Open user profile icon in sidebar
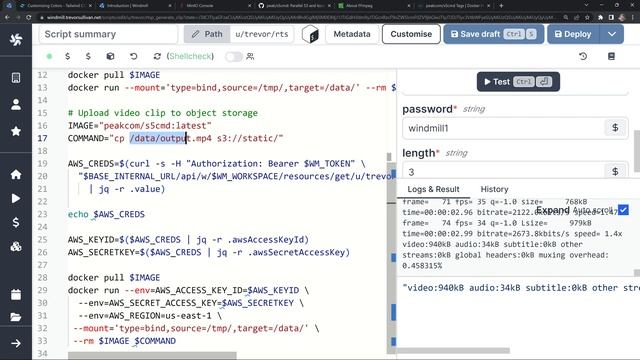 tap(16, 105)
